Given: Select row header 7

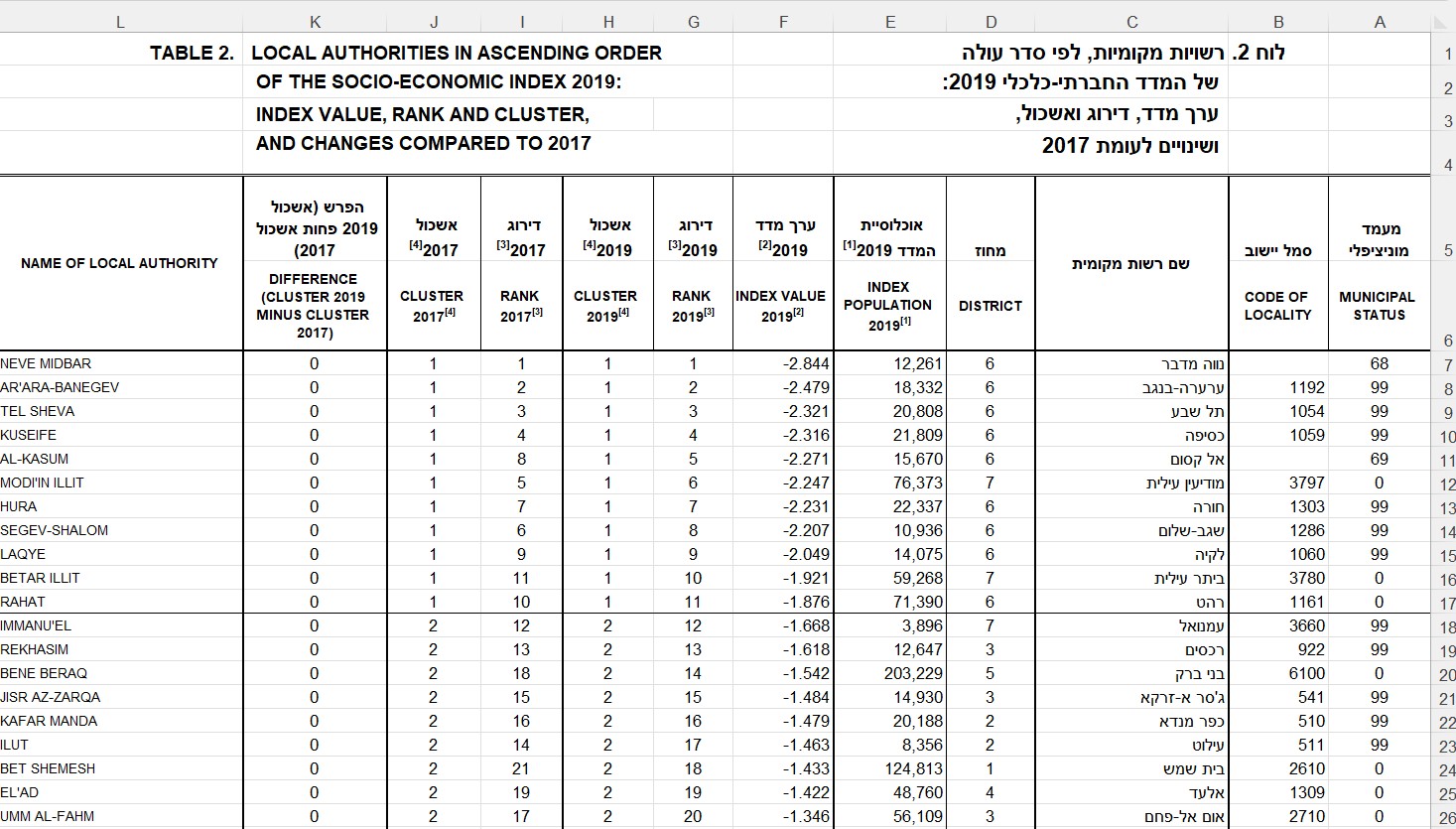Looking at the screenshot, I should [x=1446, y=365].
